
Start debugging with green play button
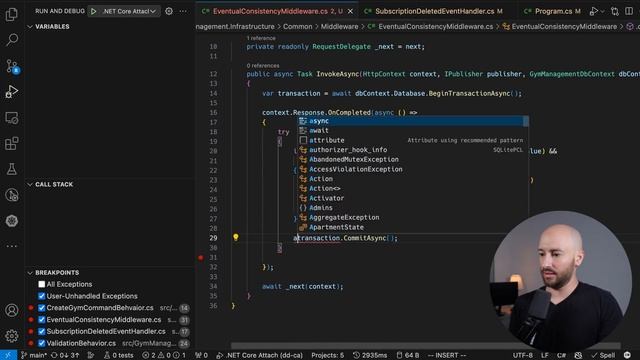[93, 11]
